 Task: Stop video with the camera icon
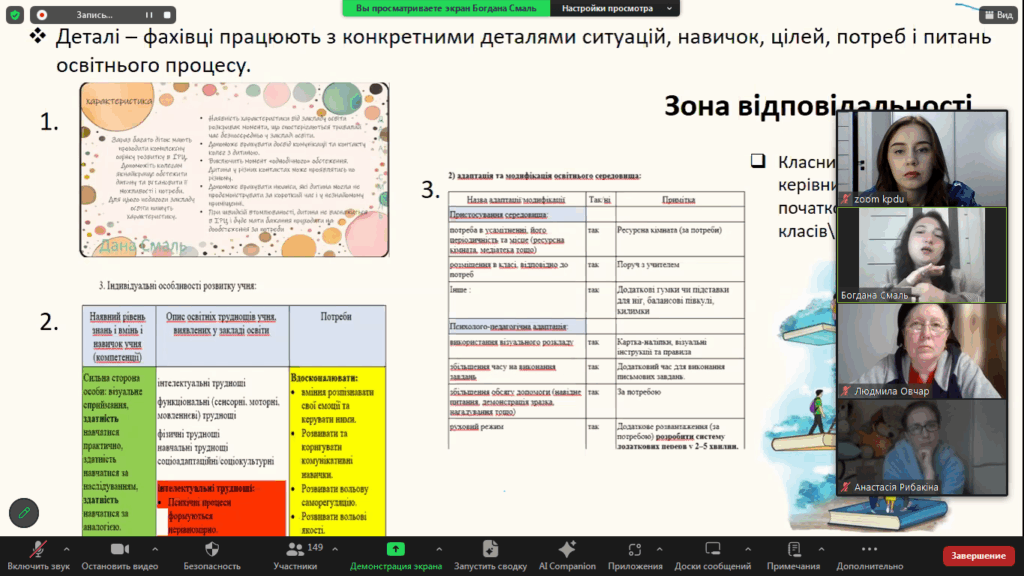pos(120,550)
